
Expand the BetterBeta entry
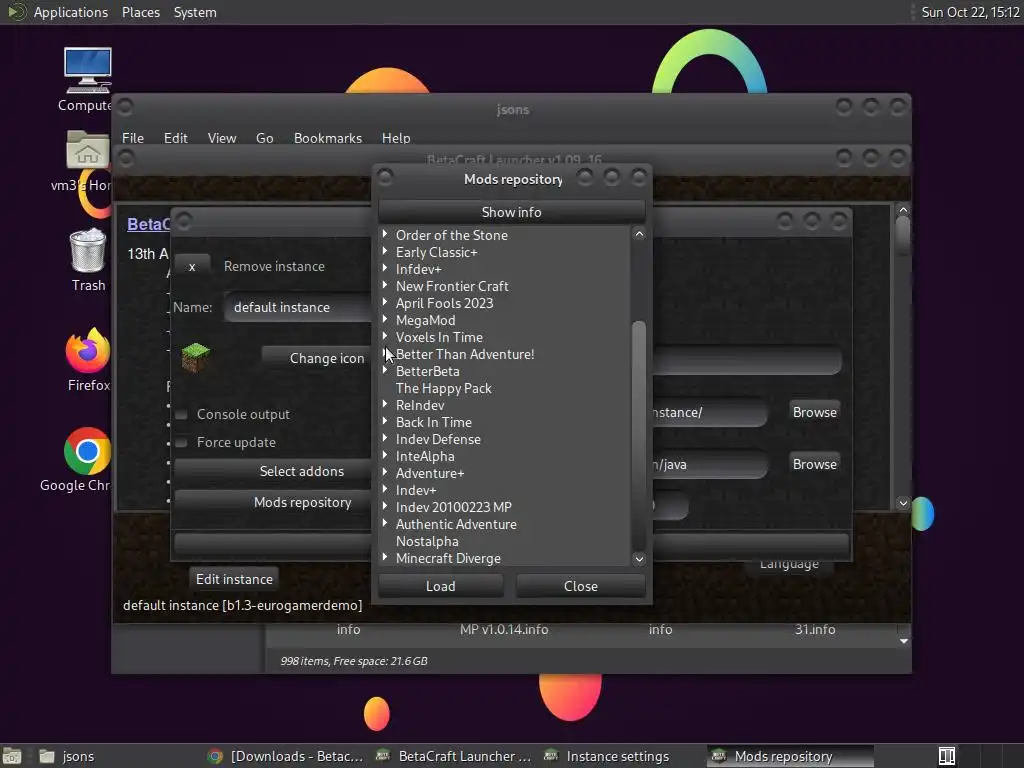pos(385,370)
